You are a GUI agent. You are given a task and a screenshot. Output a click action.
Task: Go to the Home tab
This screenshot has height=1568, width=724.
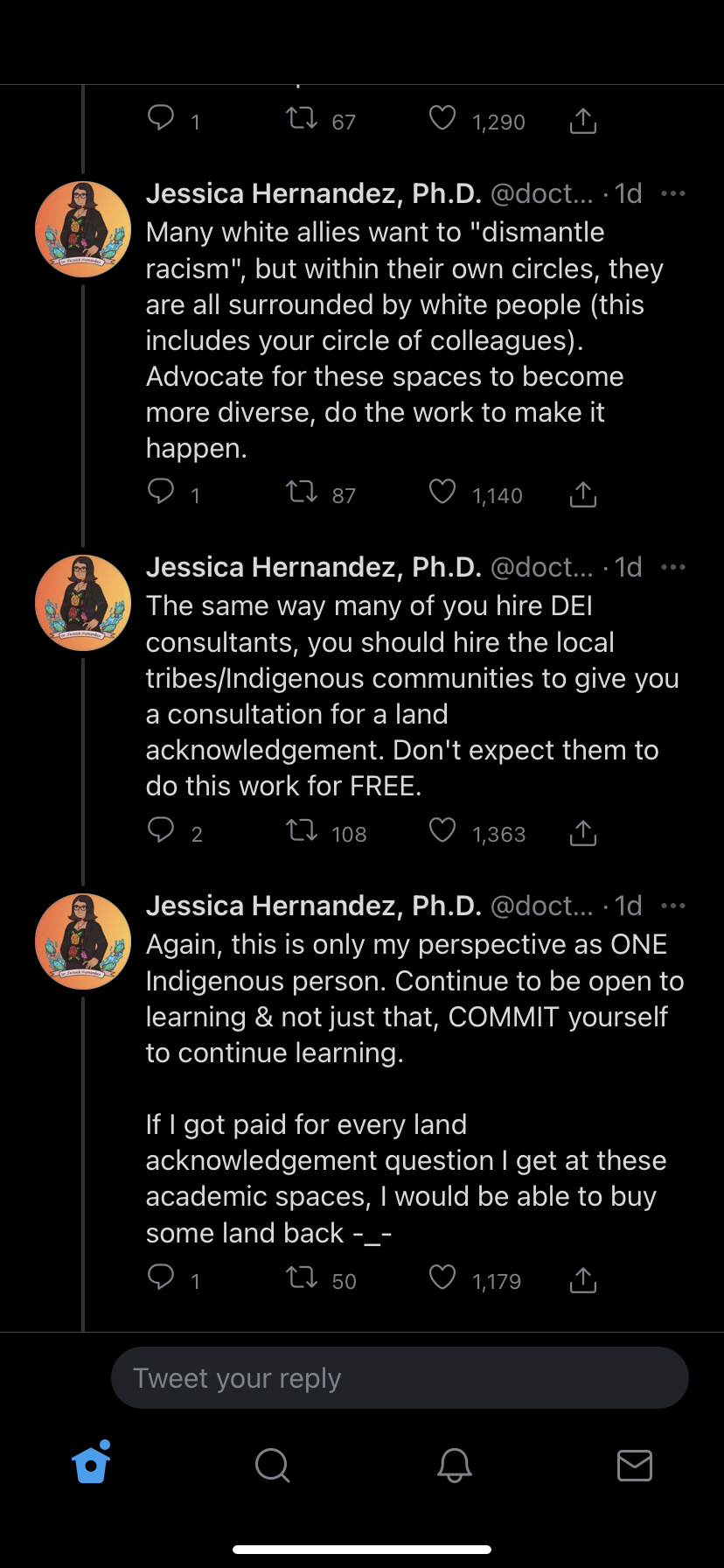92,1464
